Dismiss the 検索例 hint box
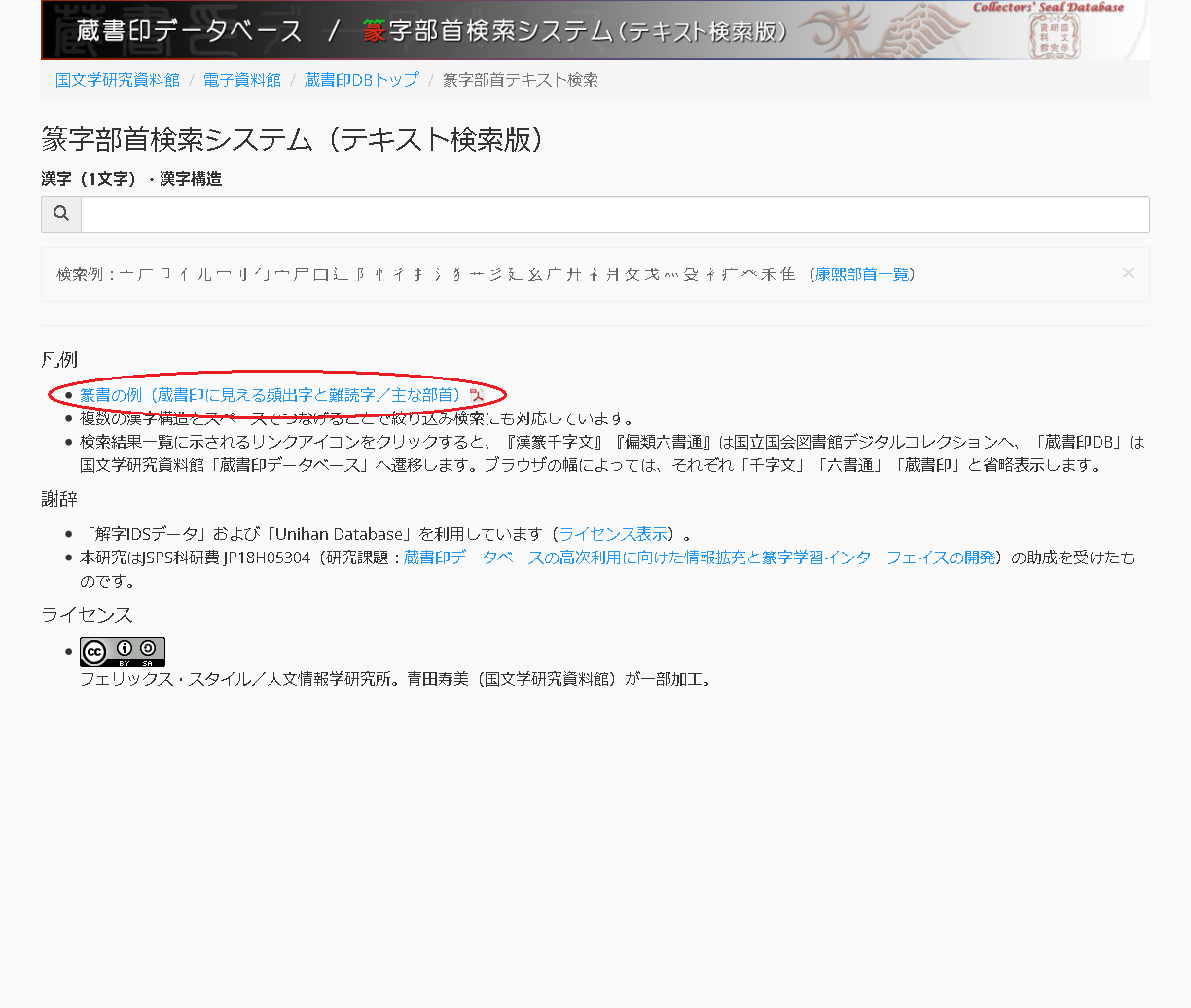The height and width of the screenshot is (1008, 1191). 1128,273
